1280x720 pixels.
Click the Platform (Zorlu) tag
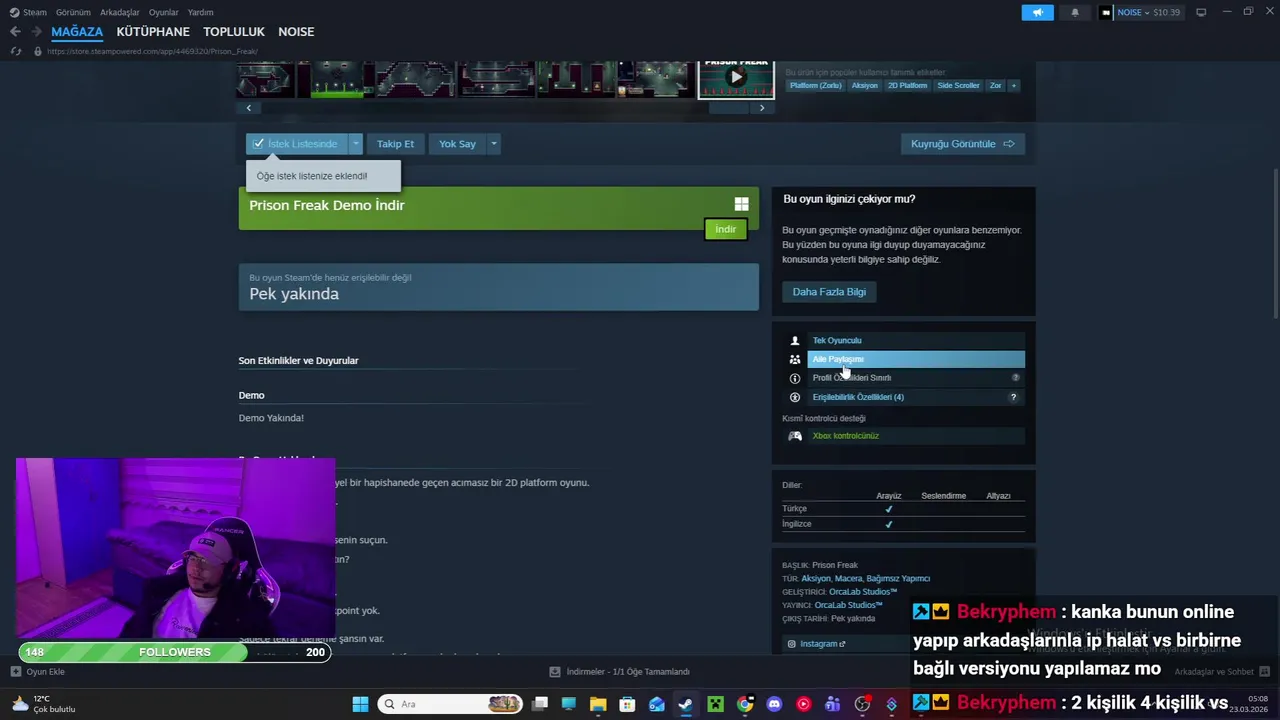(815, 86)
